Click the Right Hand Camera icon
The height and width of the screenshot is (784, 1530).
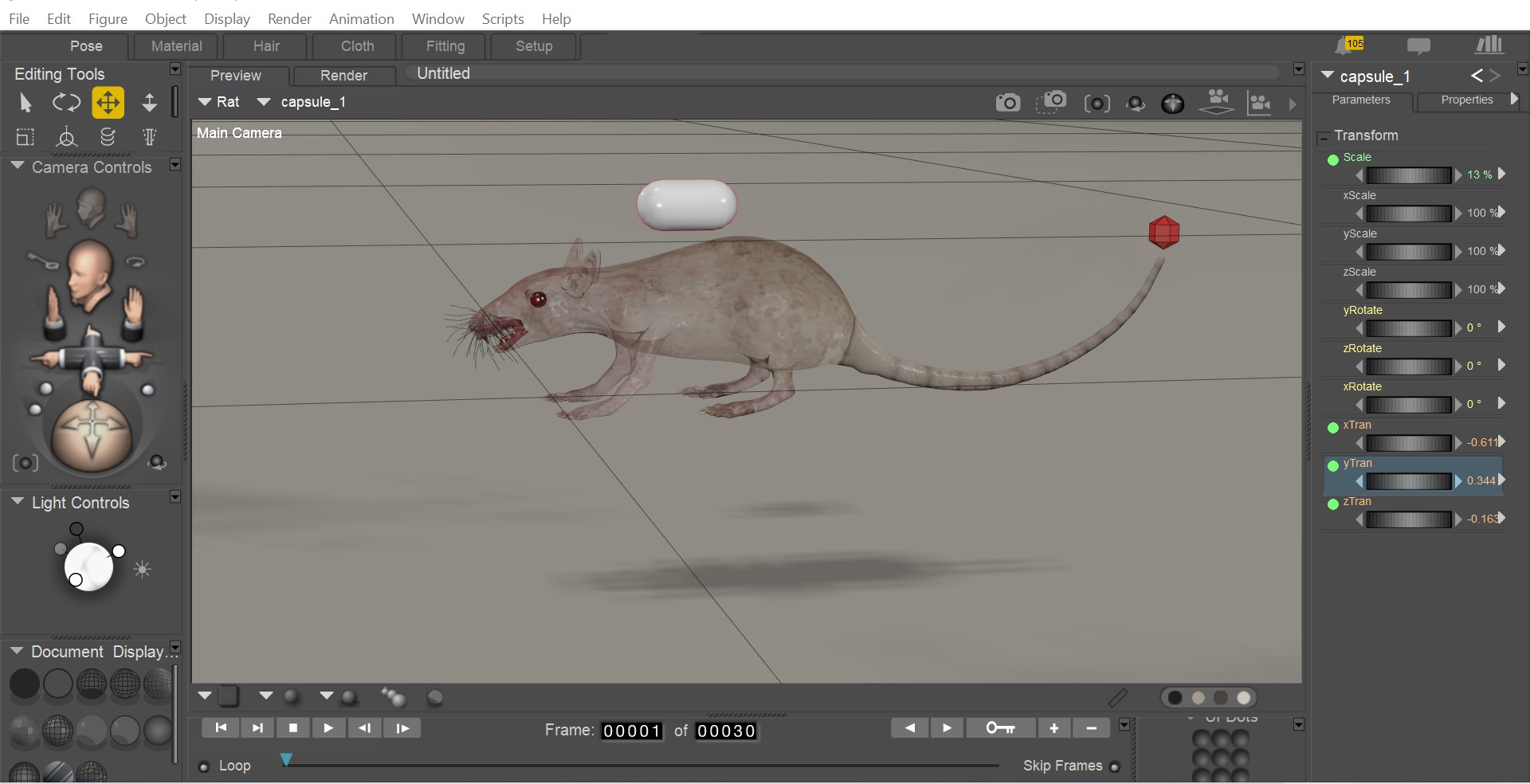pos(127,219)
